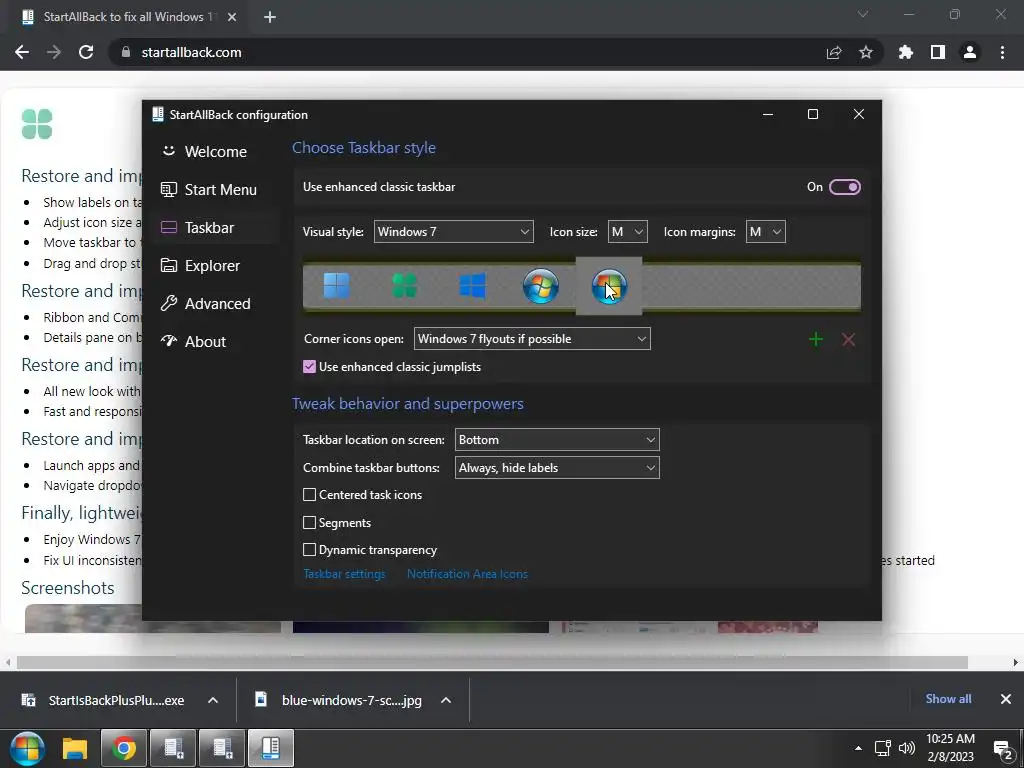Open the About page in sidebar
This screenshot has width=1024, height=768.
coord(215,342)
